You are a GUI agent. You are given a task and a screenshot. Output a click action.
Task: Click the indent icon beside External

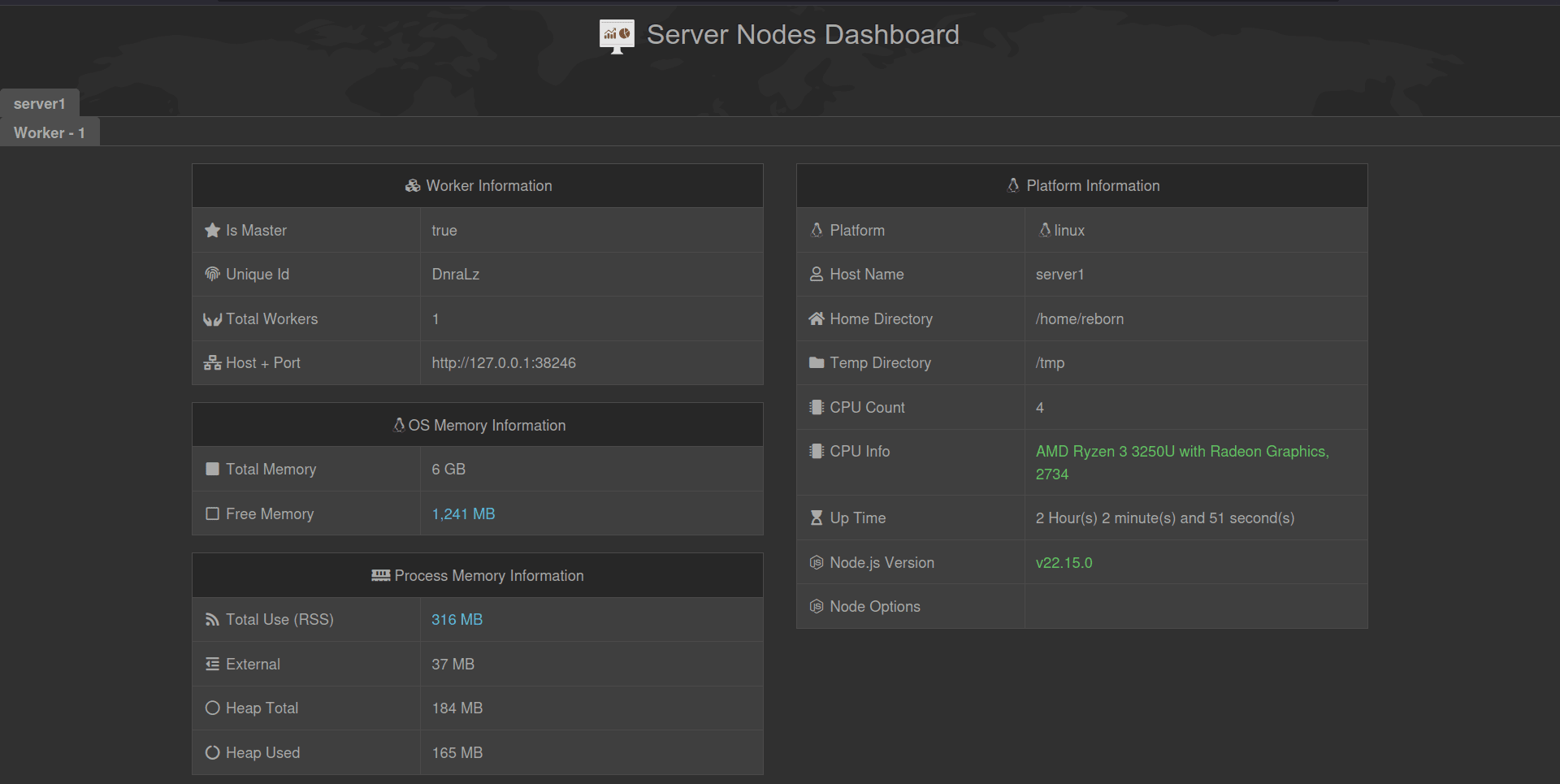212,665
